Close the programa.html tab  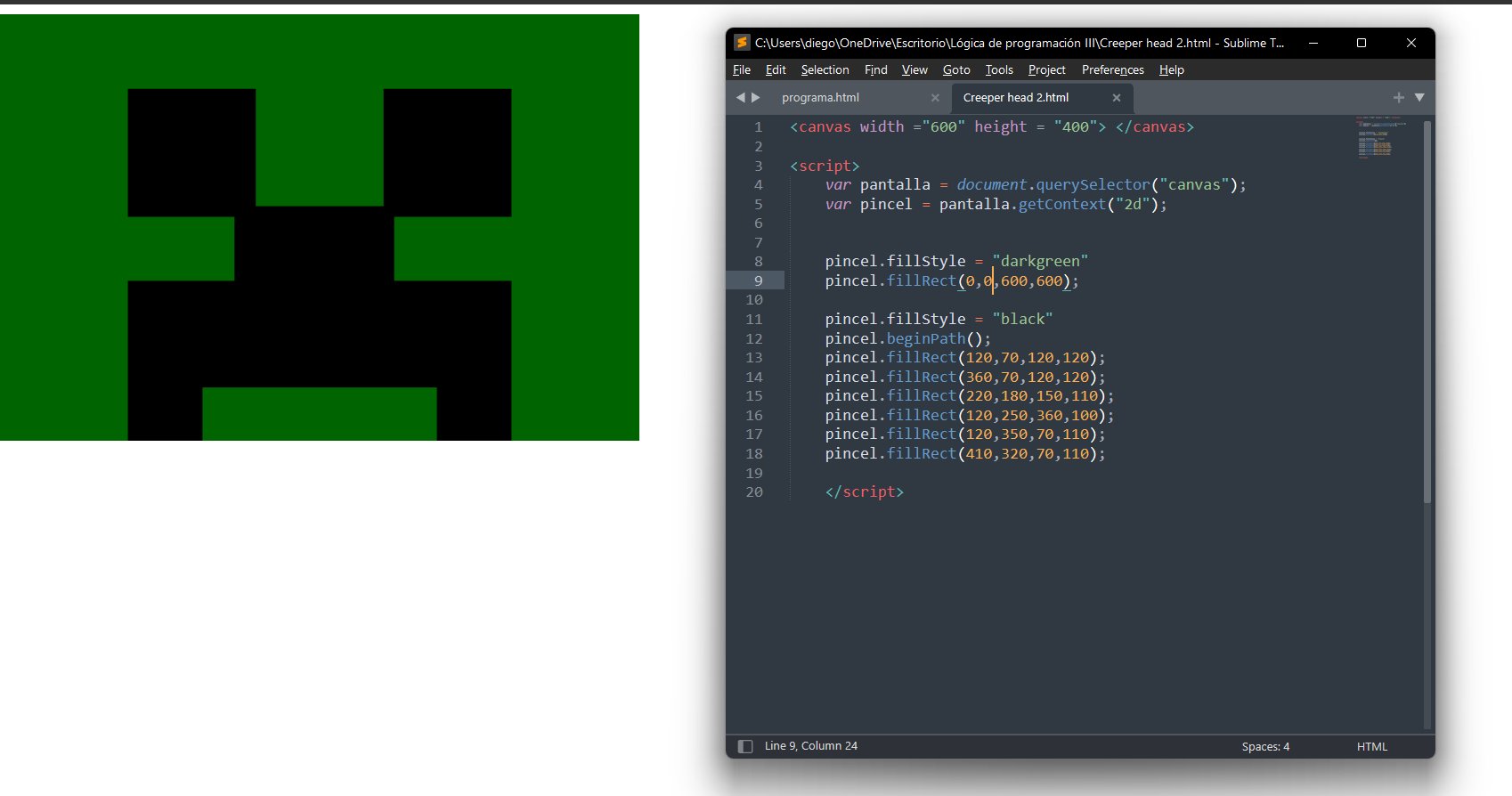tap(935, 98)
